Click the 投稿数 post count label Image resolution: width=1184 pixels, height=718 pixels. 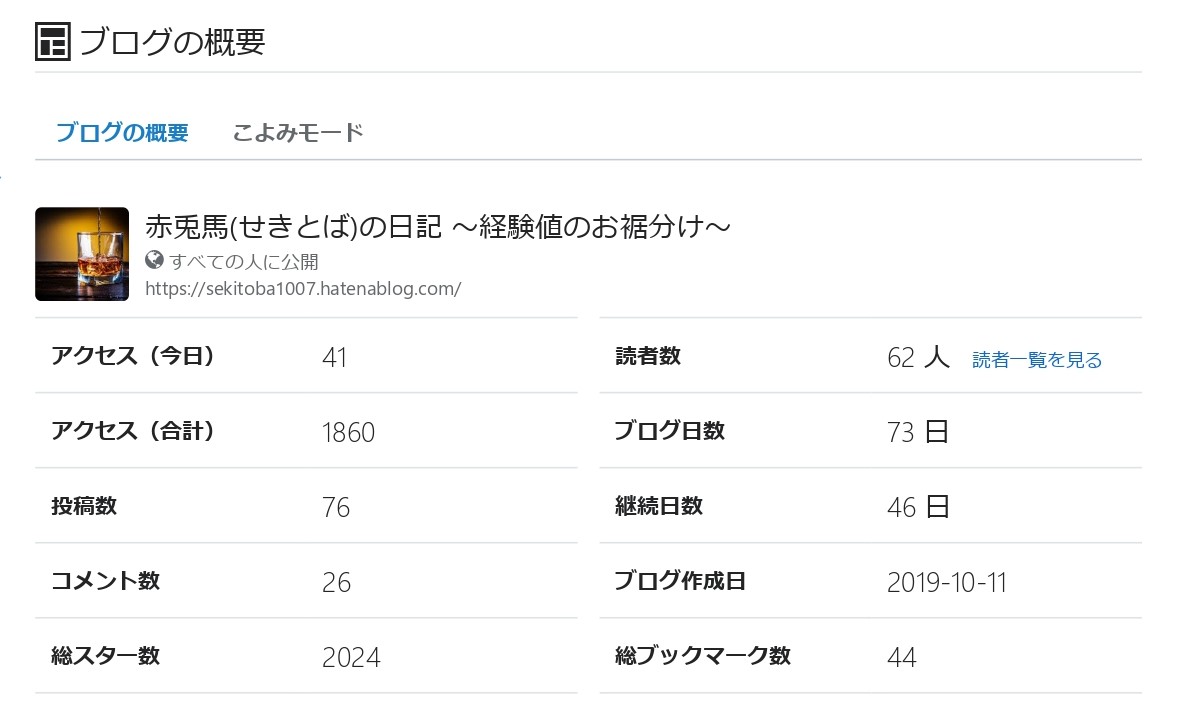click(x=85, y=506)
